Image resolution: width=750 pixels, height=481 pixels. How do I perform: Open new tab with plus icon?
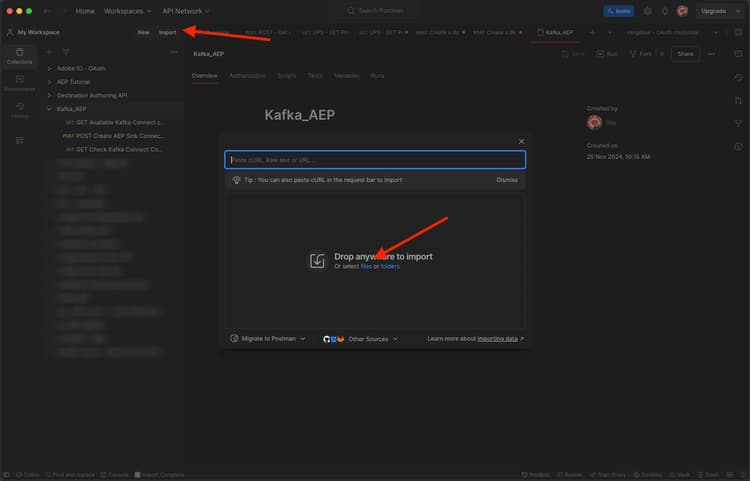pyautogui.click(x=592, y=33)
